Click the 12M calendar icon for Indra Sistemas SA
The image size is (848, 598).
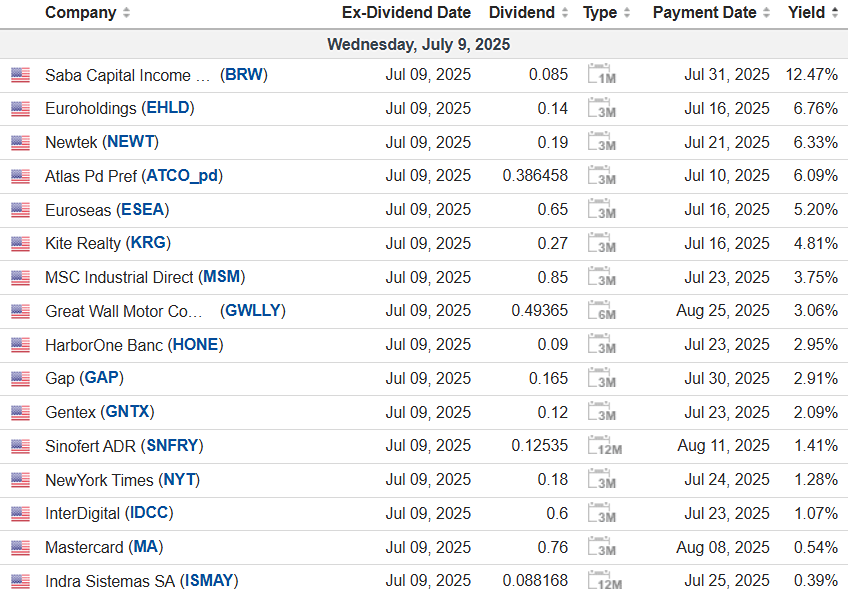click(605, 581)
